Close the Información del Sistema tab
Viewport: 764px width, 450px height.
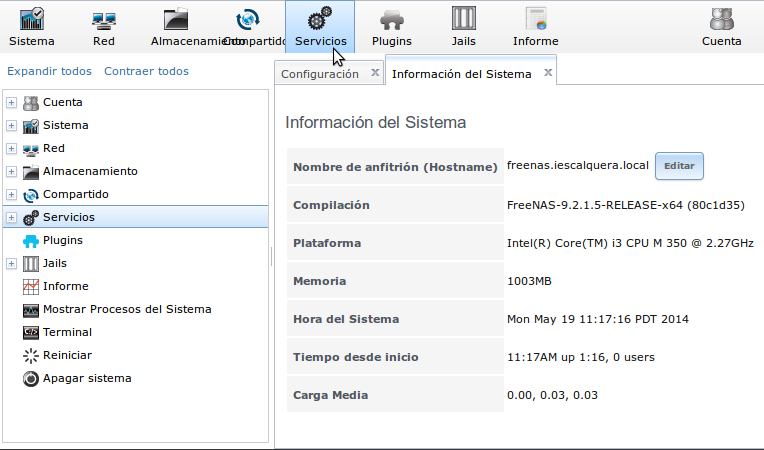[x=548, y=73]
